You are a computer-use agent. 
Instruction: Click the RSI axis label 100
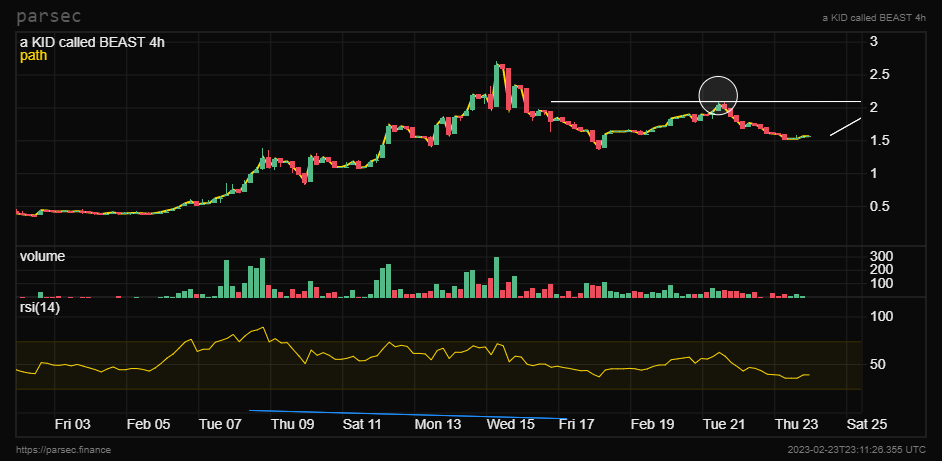(x=881, y=317)
